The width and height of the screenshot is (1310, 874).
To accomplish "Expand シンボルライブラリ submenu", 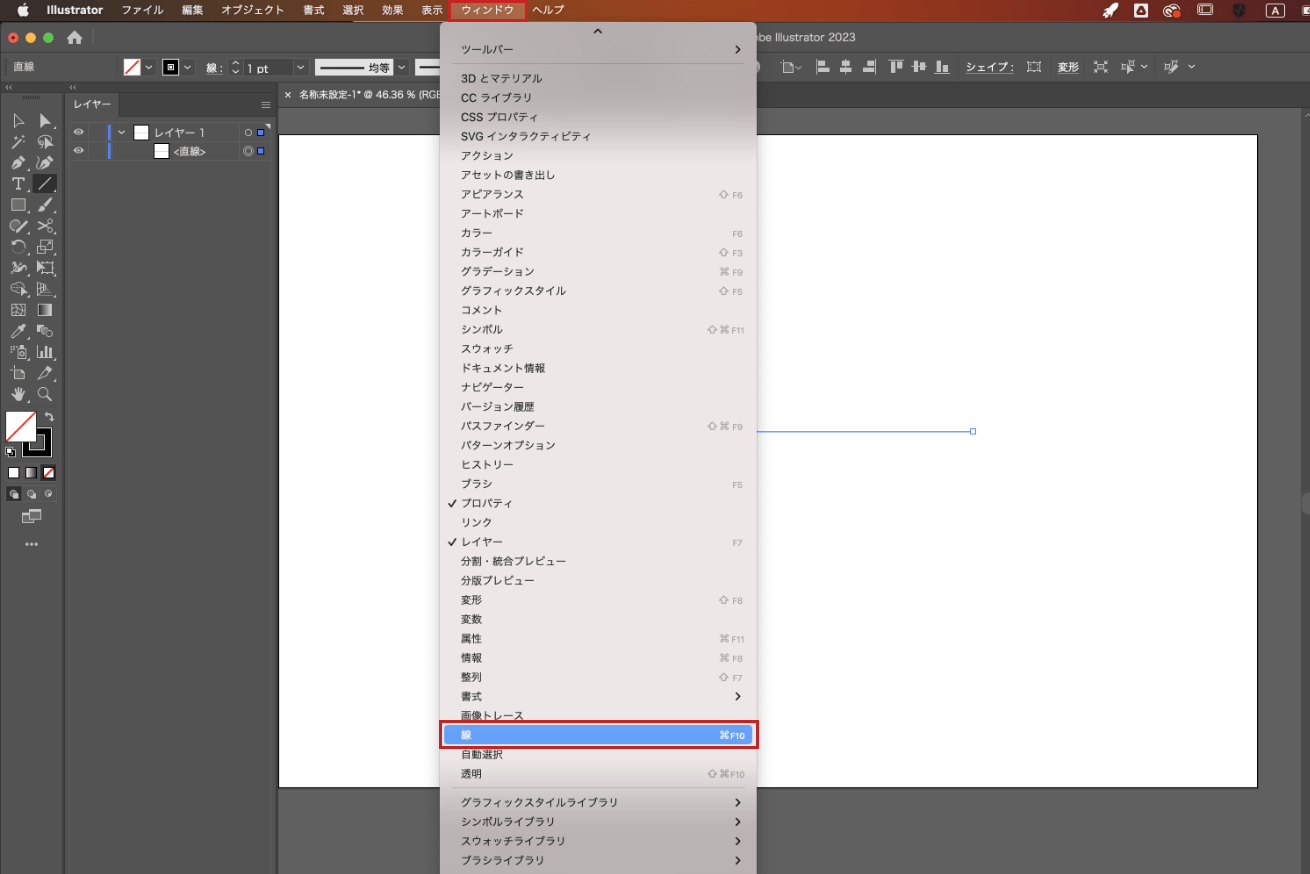I will 598,821.
